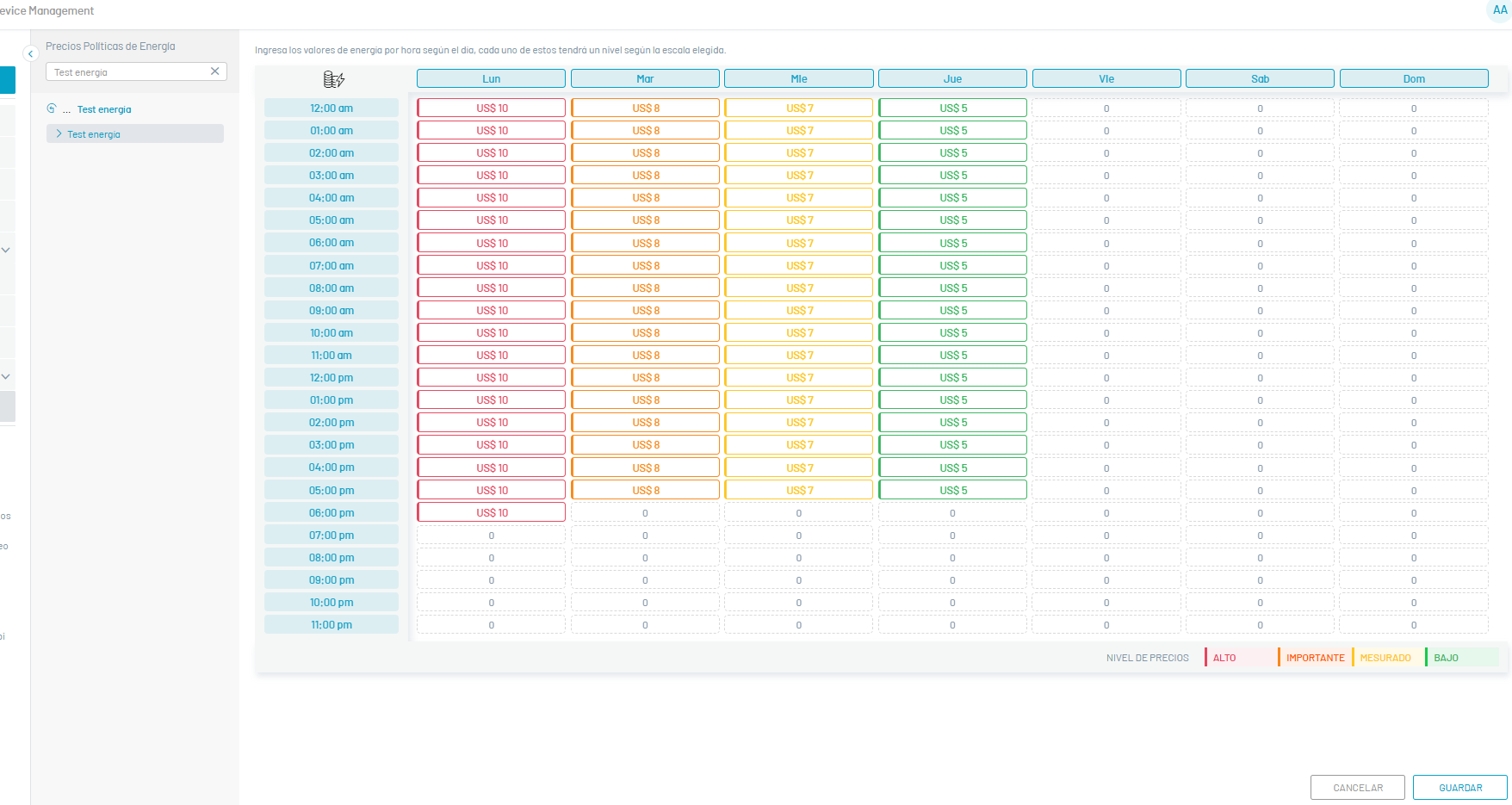Click the Test energia breadcrumb link

tap(104, 109)
